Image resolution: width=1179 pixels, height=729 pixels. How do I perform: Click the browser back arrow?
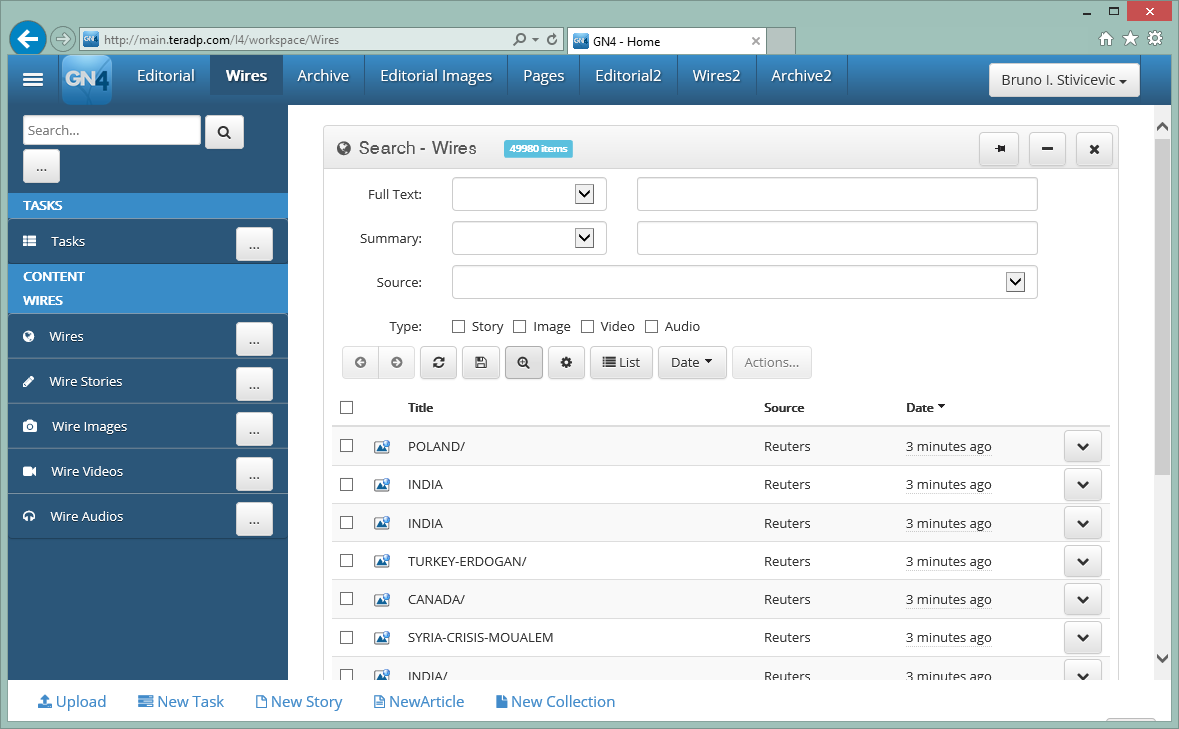point(28,38)
